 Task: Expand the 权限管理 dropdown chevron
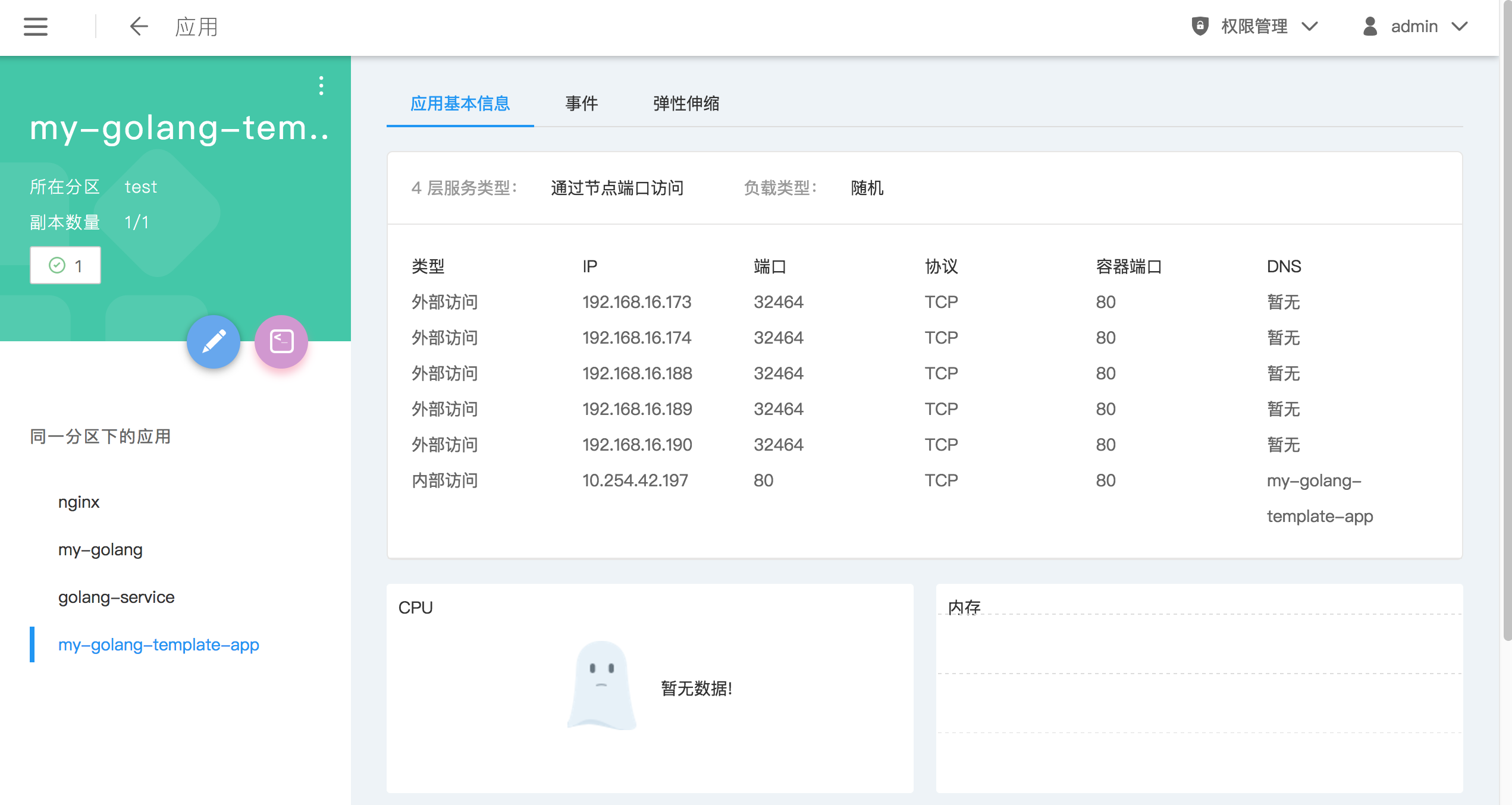(1310, 26)
